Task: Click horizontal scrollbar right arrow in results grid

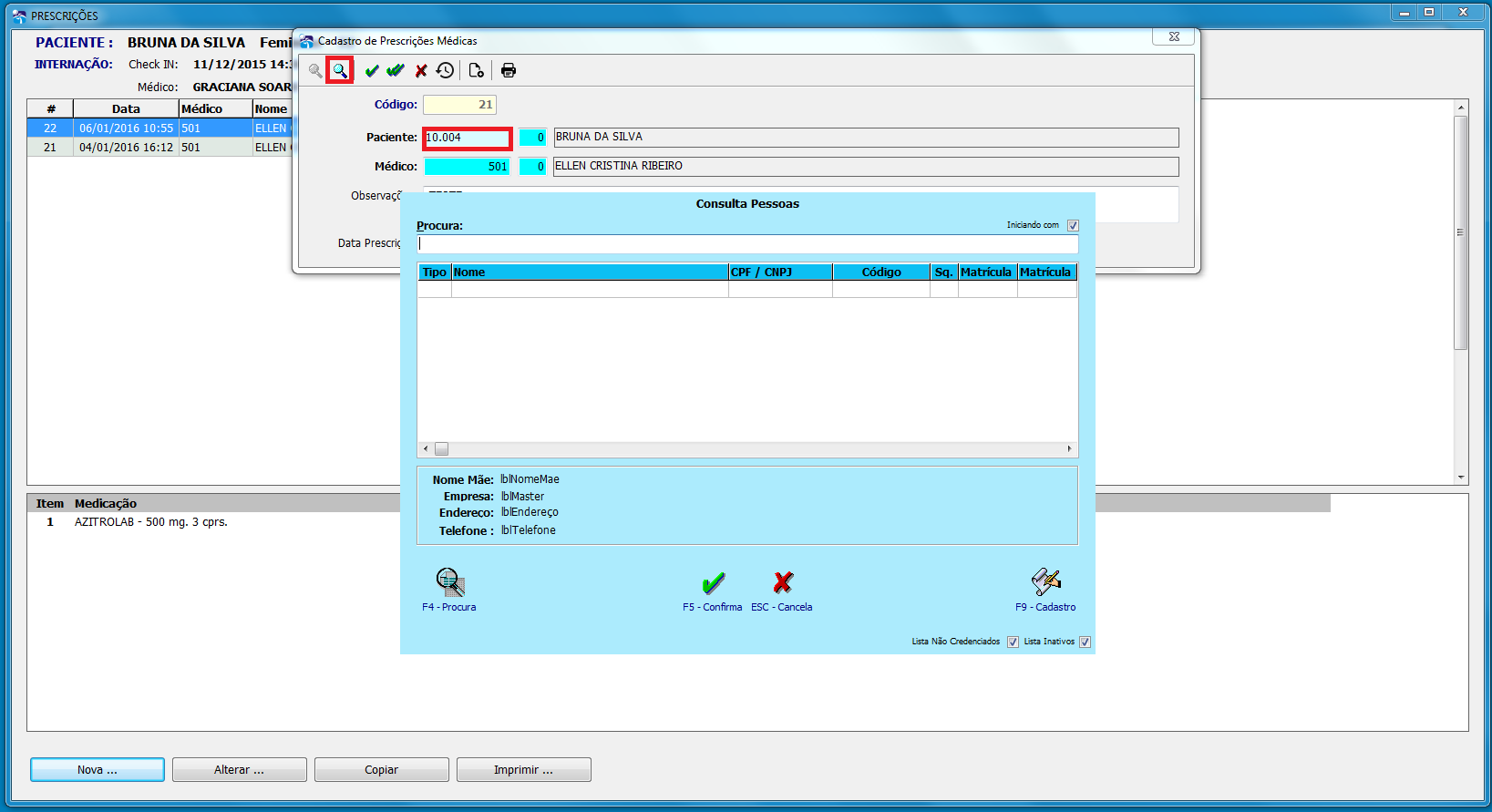Action: (x=1070, y=449)
